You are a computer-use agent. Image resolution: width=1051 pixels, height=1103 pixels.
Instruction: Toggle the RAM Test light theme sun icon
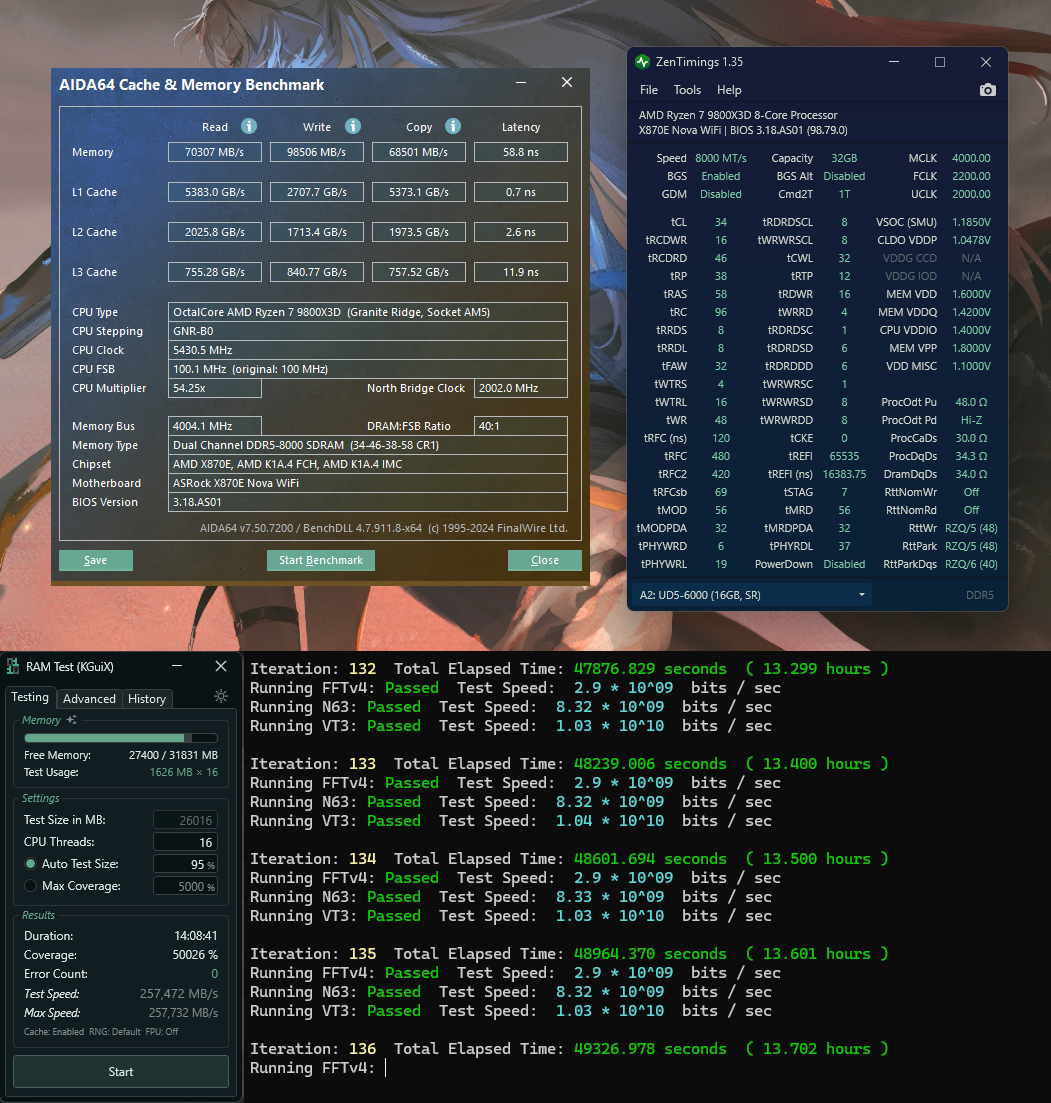(x=220, y=696)
